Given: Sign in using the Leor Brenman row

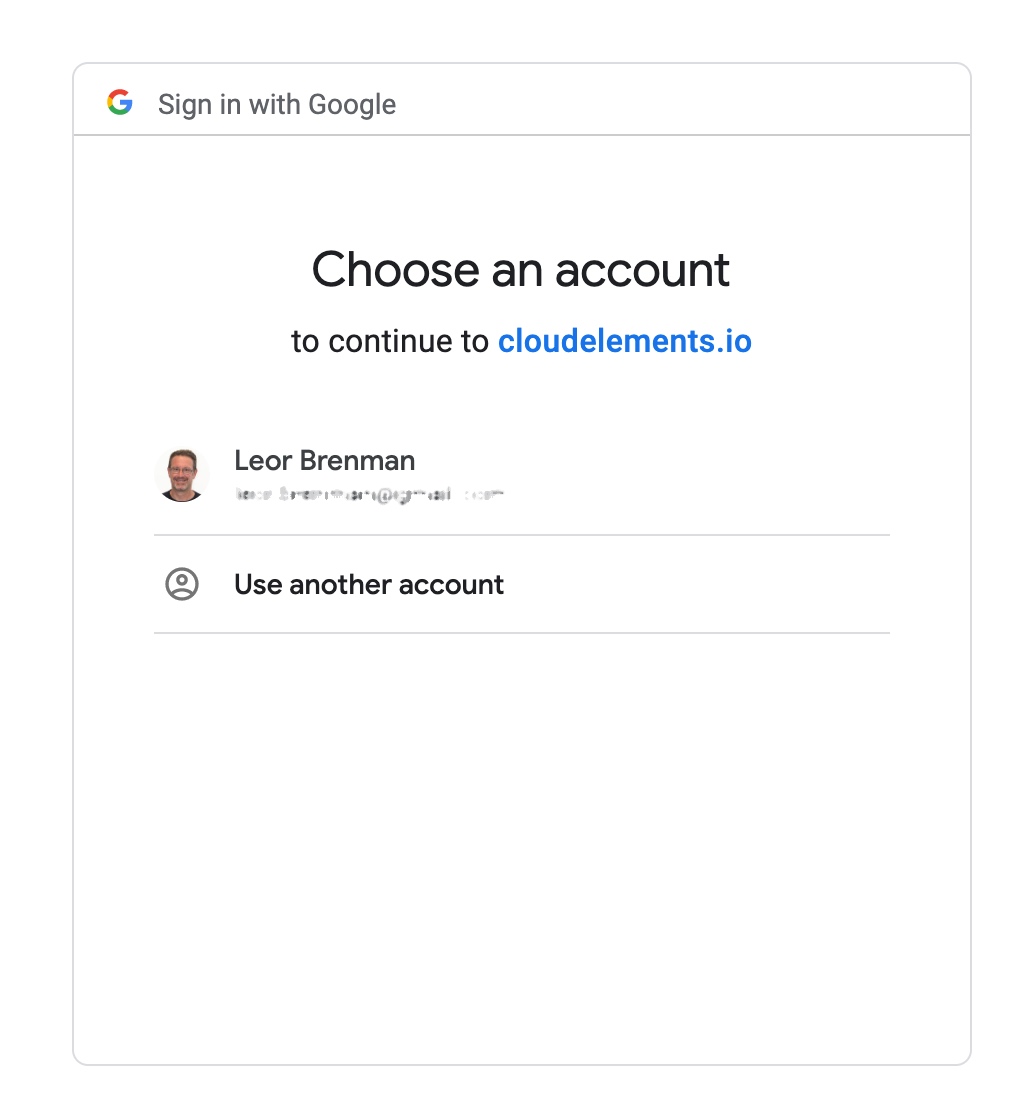Looking at the screenshot, I should (x=522, y=475).
